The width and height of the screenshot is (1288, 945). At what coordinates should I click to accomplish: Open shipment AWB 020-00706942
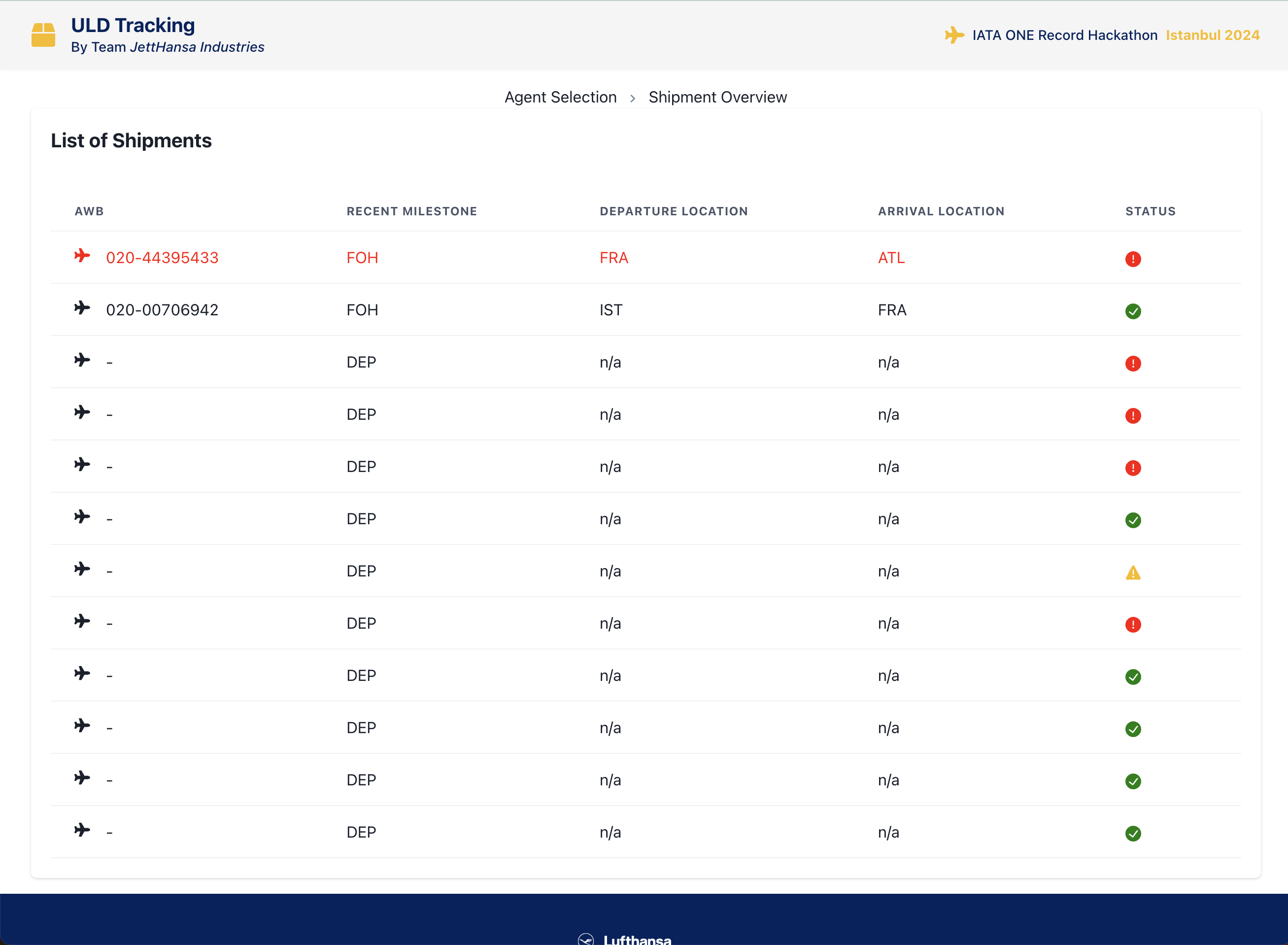pos(163,310)
